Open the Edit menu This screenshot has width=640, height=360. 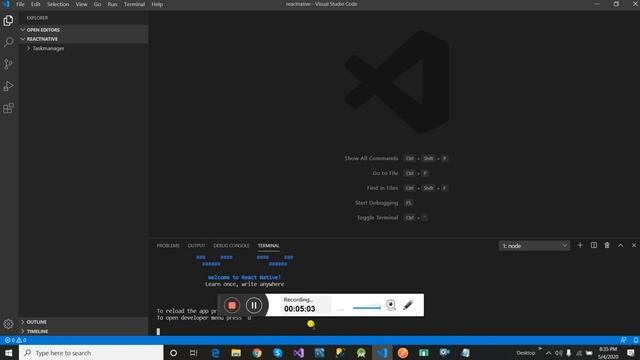click(36, 4)
